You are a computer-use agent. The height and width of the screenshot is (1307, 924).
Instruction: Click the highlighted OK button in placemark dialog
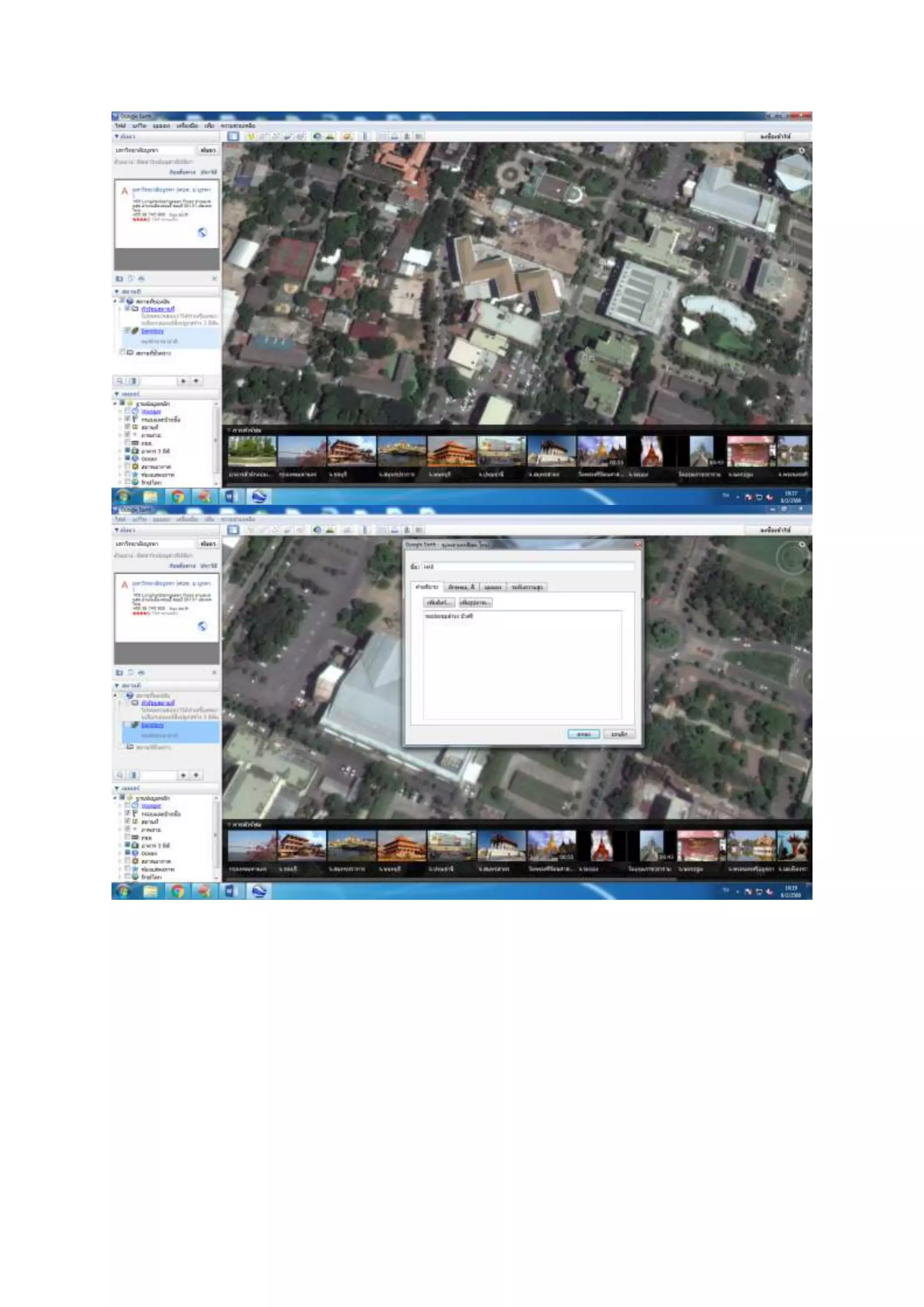tap(583, 734)
